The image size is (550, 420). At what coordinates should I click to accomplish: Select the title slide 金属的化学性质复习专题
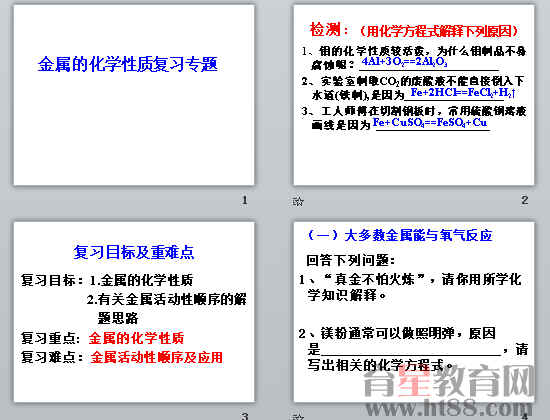click(x=134, y=95)
